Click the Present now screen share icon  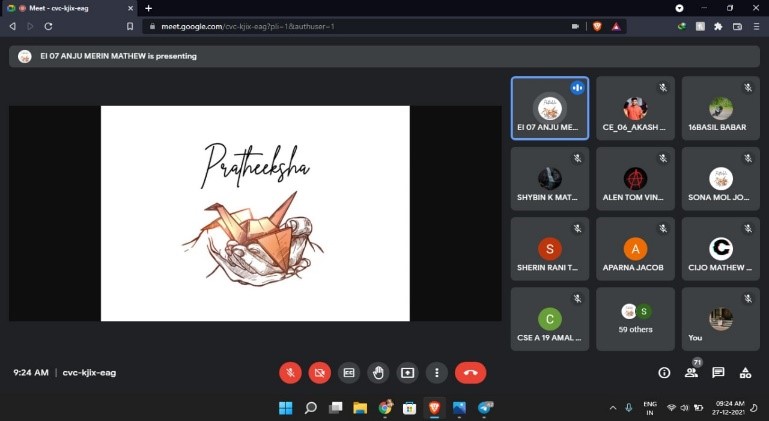pyautogui.click(x=407, y=372)
